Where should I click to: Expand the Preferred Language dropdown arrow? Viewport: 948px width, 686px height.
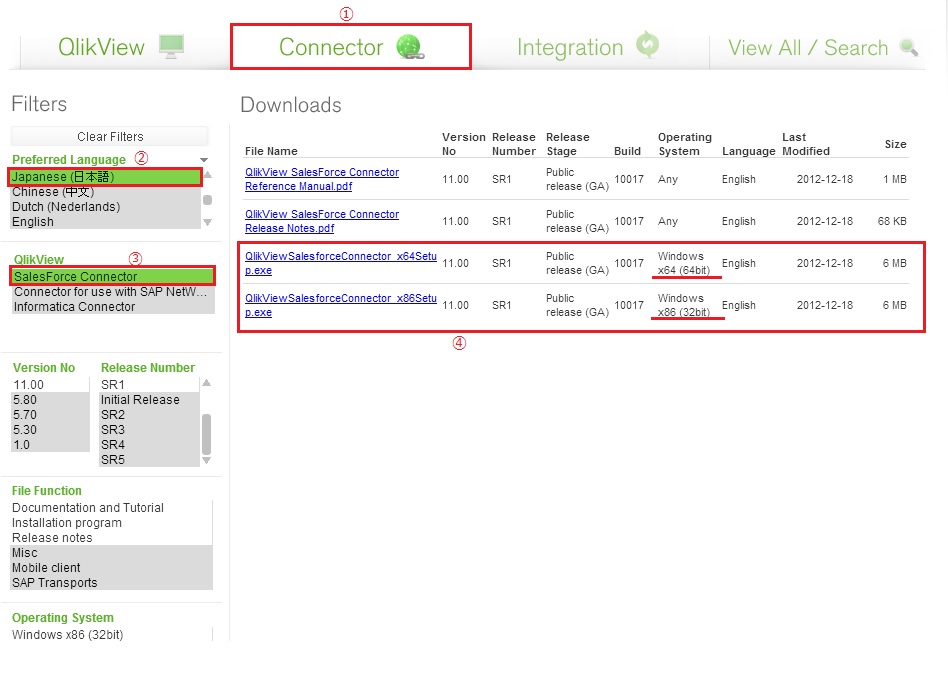(204, 160)
